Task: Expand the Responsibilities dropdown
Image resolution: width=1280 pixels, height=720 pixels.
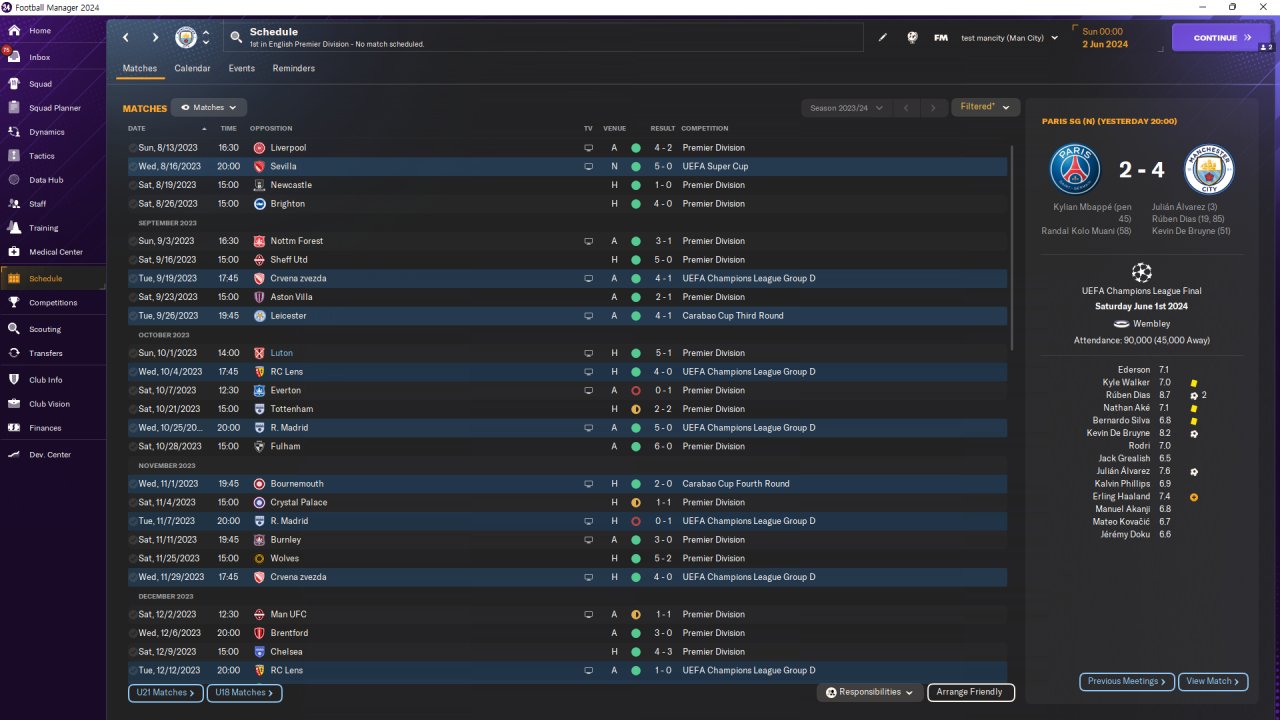Action: (x=869, y=692)
